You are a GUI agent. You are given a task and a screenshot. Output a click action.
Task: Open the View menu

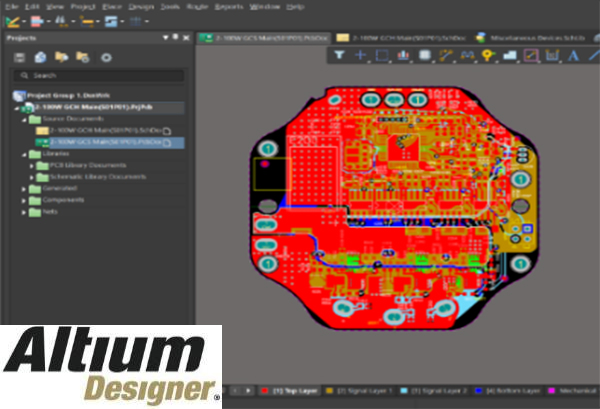[55, 7]
